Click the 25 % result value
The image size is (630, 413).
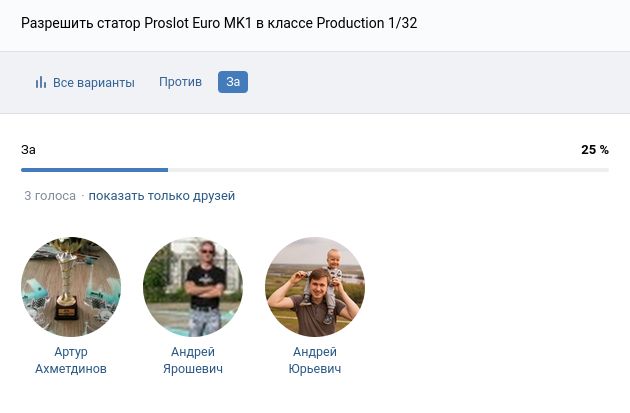594,150
